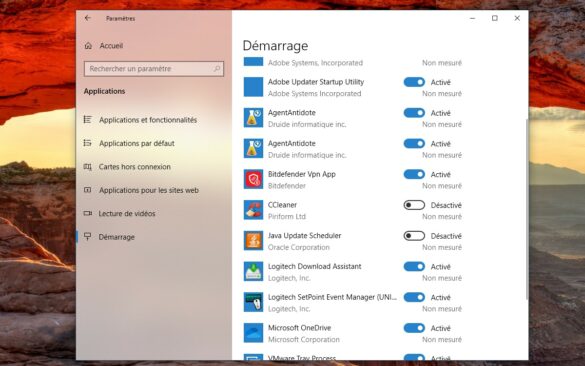Click the Microsoft Corporation publisher text

point(304,340)
